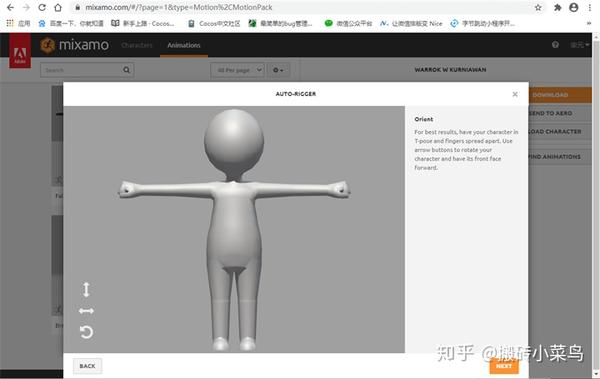Click the vertical flip arrow icon
The width and height of the screenshot is (600, 379).
click(86, 289)
